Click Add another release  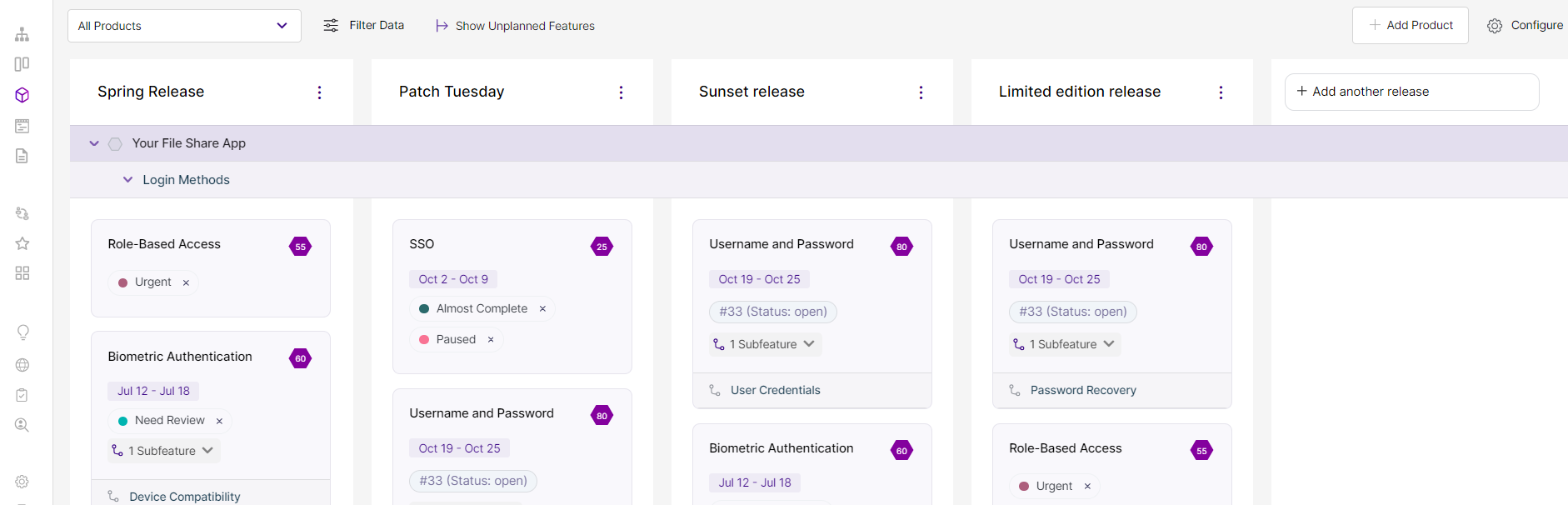click(1411, 92)
